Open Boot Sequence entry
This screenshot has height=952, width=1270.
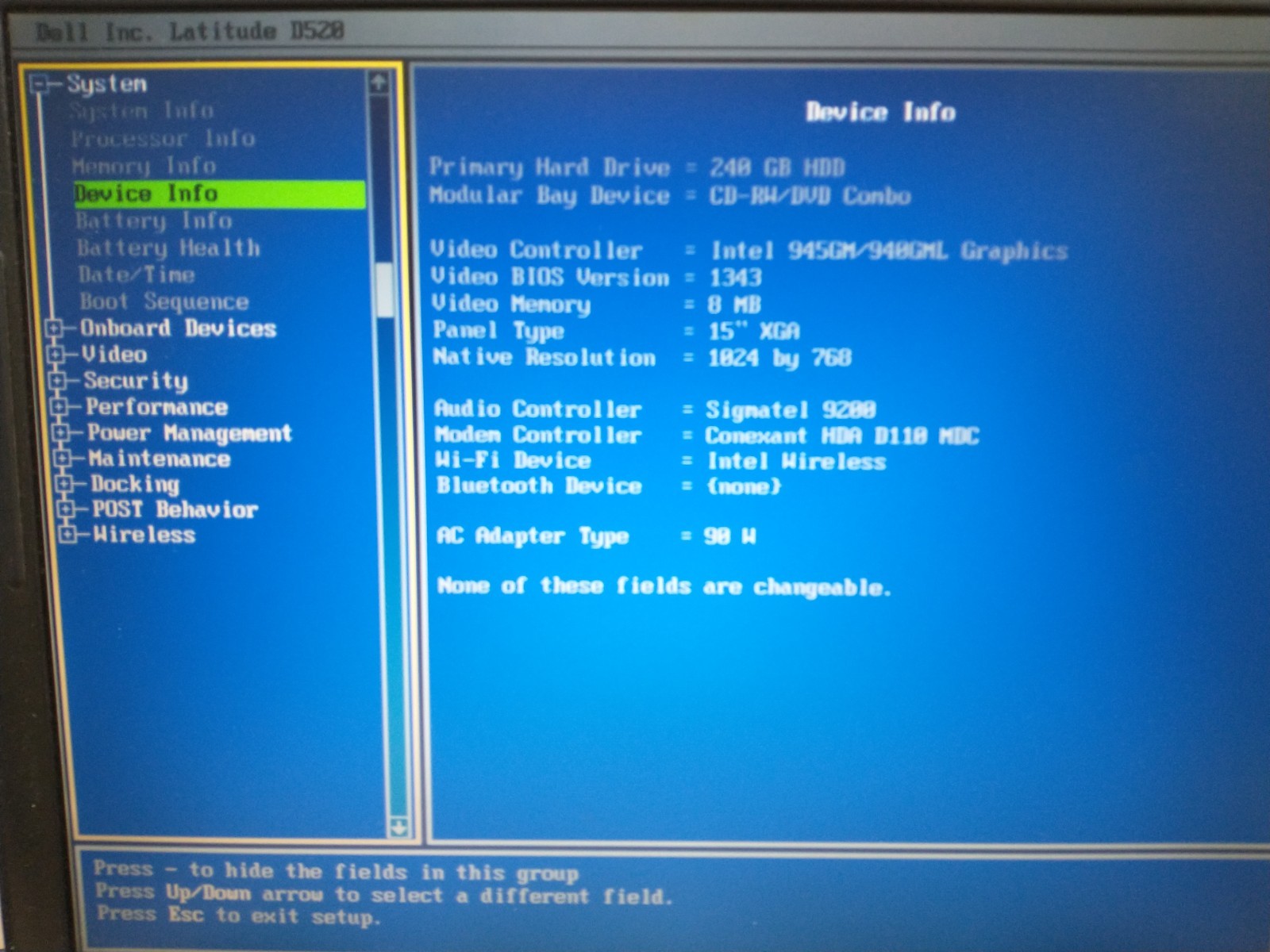pos(164,302)
